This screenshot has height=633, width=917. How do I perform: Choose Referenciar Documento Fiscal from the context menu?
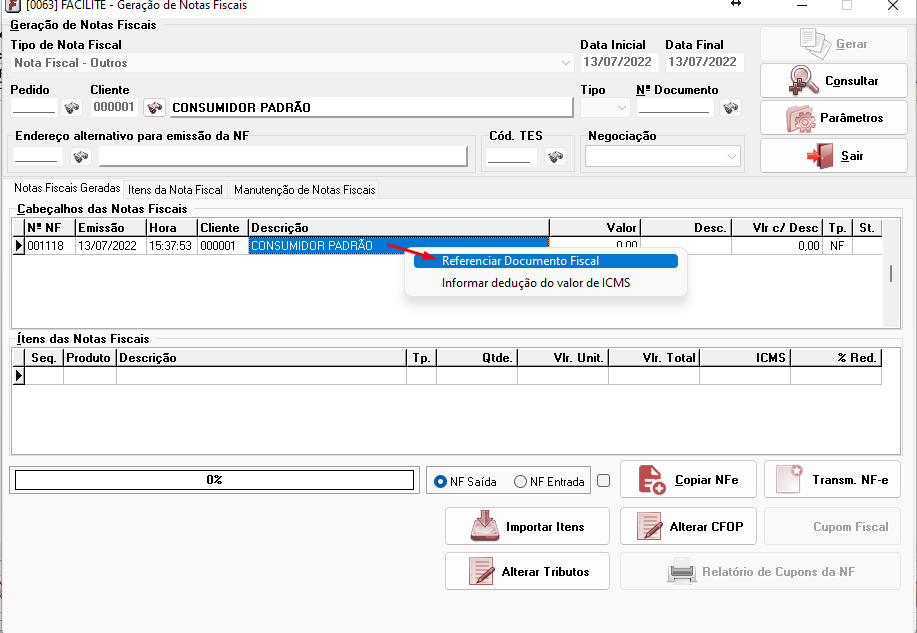coord(546,261)
